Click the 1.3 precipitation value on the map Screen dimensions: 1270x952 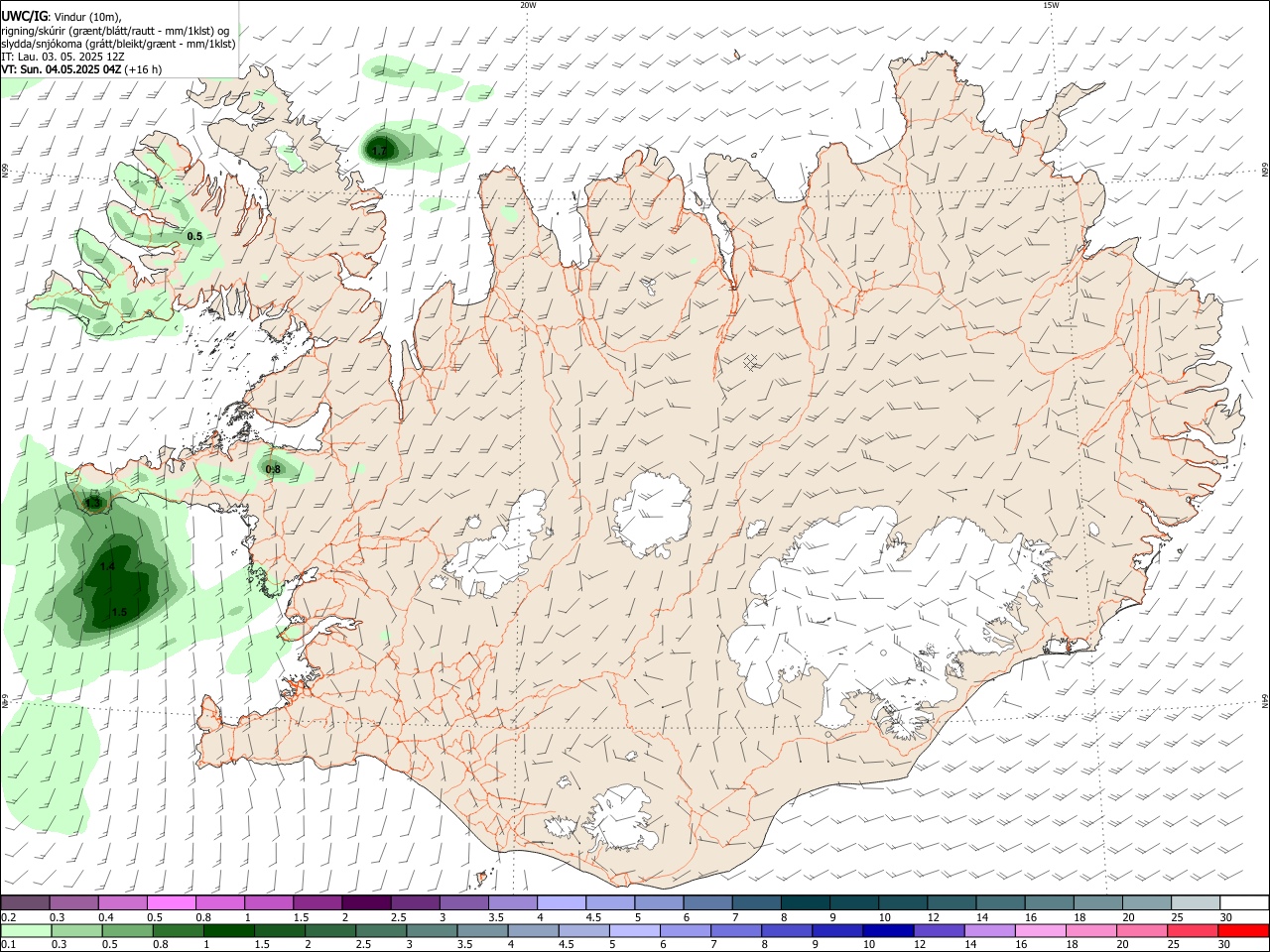[x=93, y=504]
